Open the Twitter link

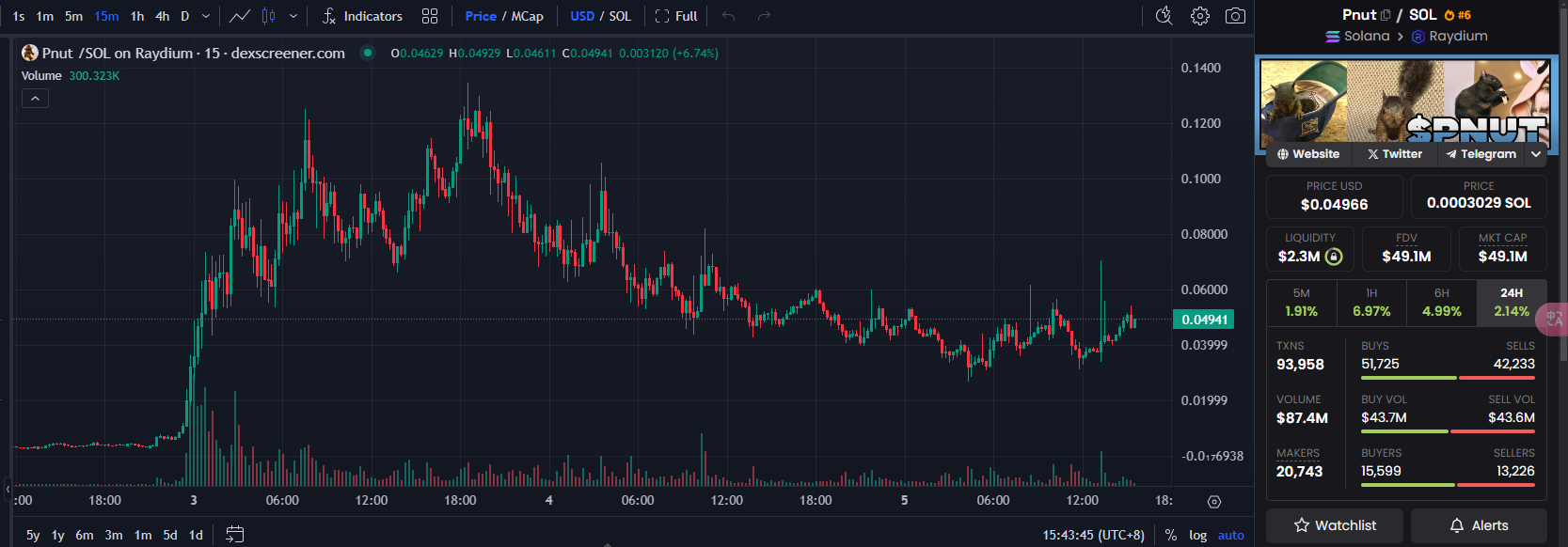click(1395, 154)
